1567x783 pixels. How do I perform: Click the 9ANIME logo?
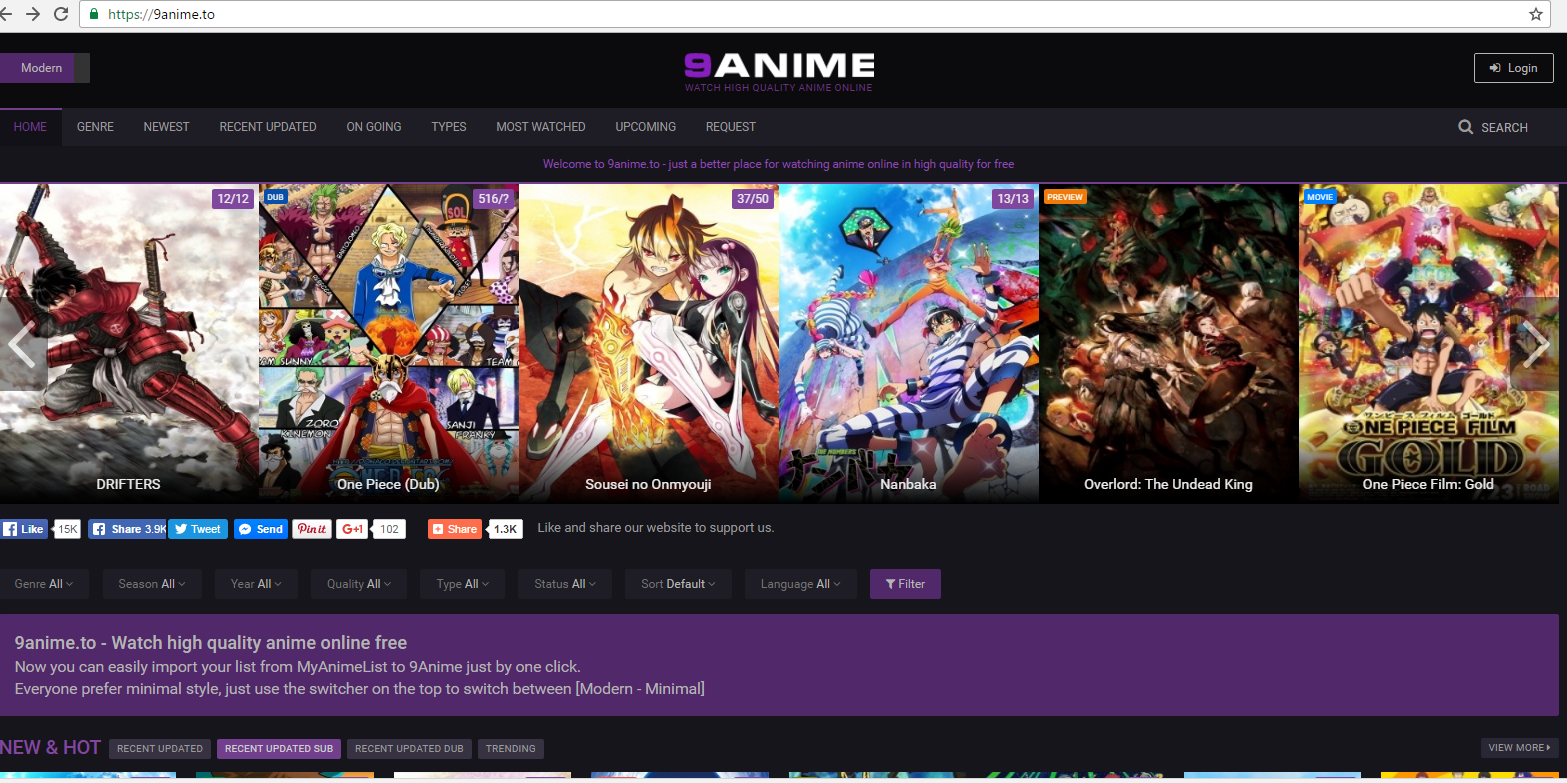(779, 71)
